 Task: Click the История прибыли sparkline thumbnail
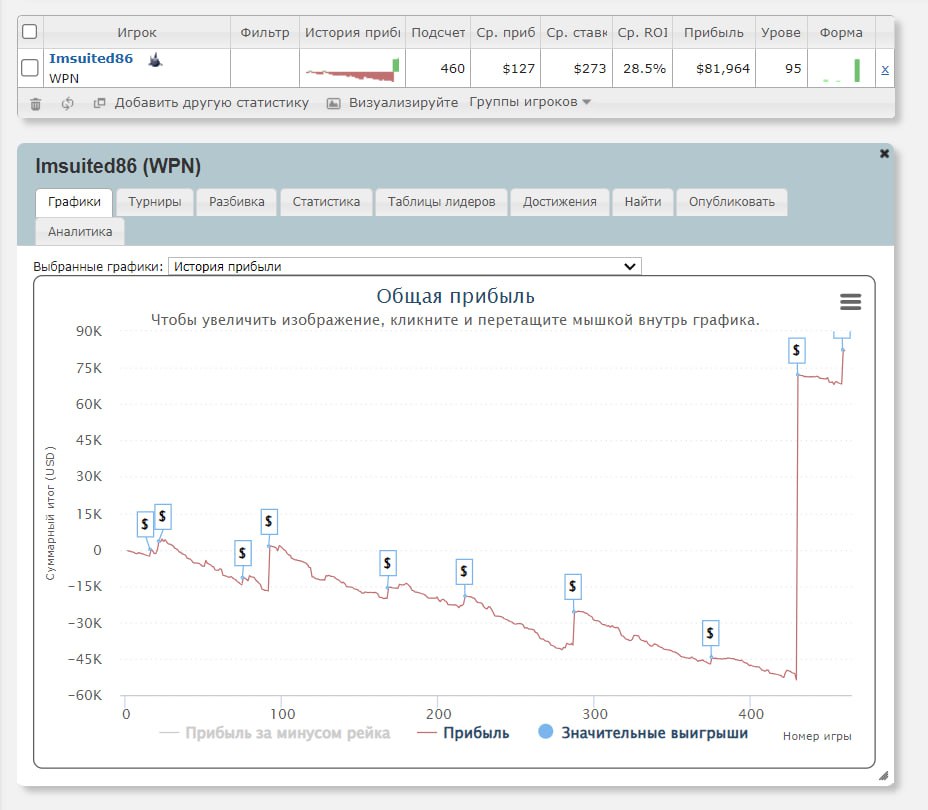coord(352,69)
